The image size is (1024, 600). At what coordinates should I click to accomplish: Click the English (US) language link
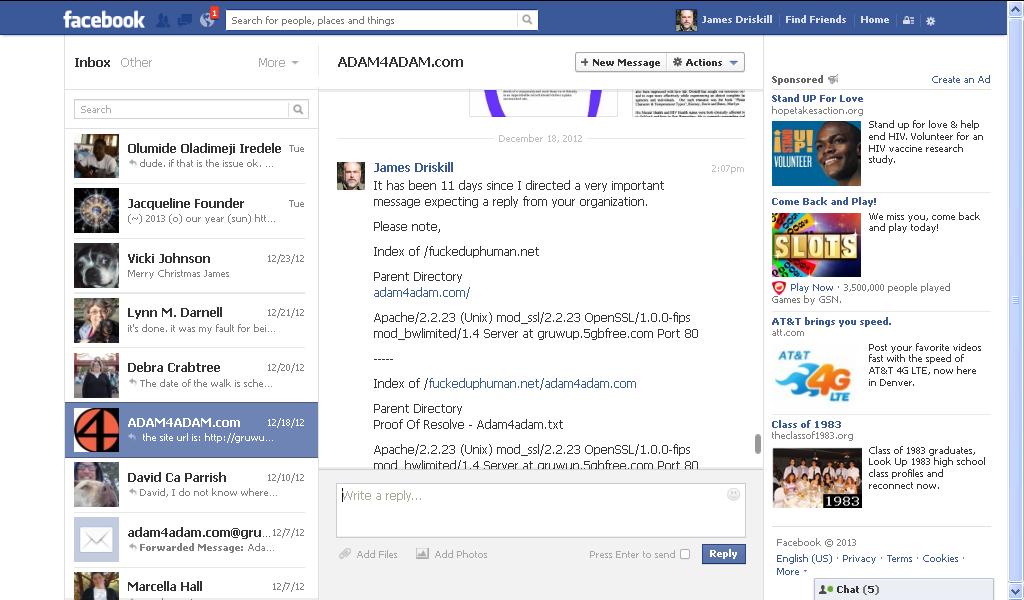click(804, 558)
